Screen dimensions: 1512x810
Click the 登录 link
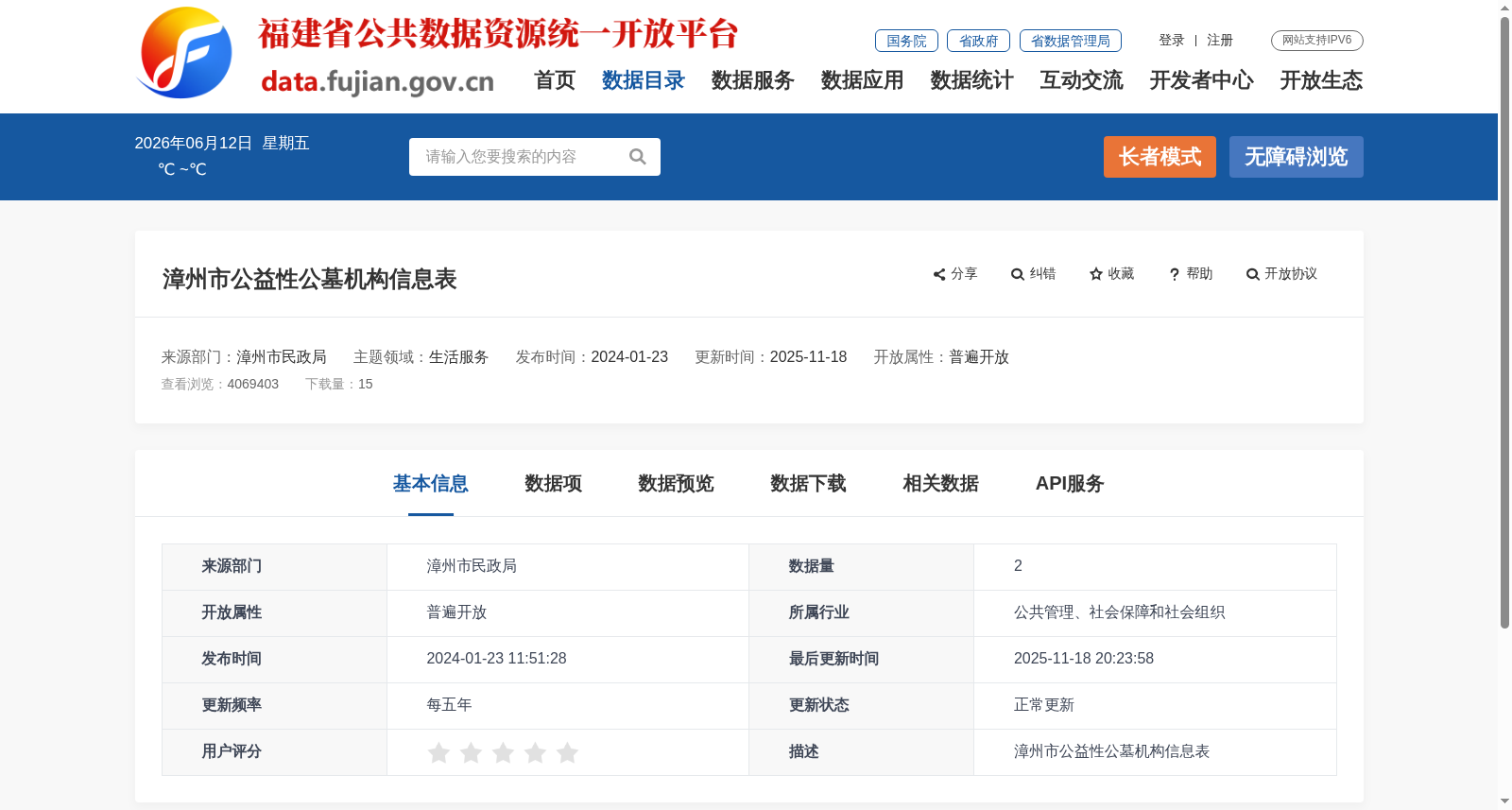(1172, 41)
